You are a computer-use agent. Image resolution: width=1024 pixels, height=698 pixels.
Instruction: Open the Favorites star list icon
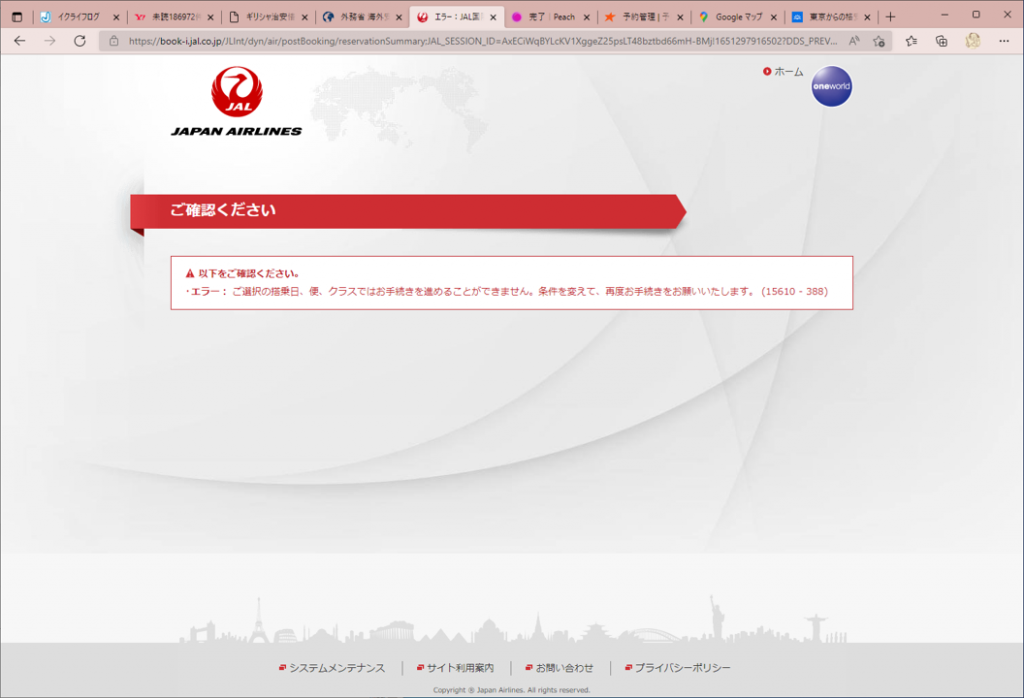pos(911,41)
